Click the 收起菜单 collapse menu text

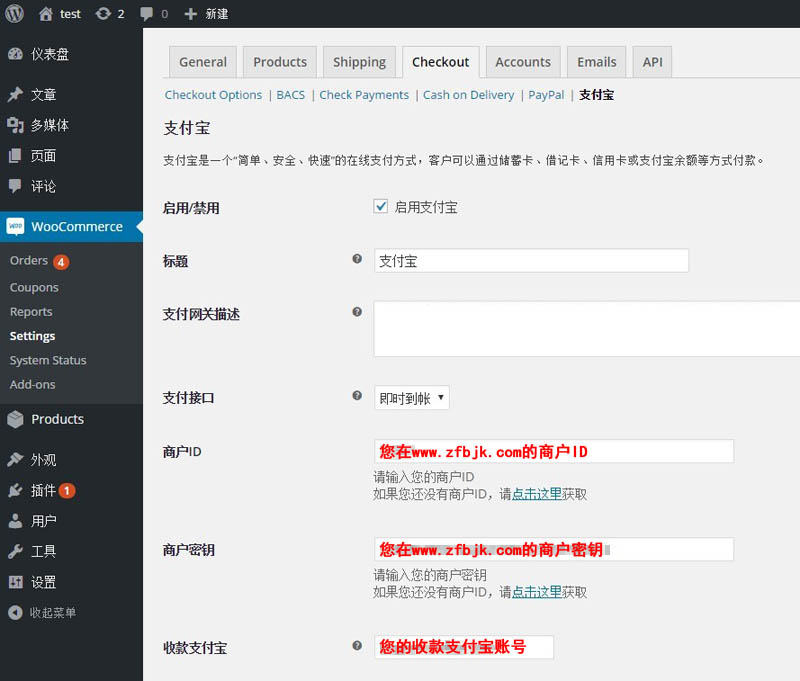[x=53, y=613]
